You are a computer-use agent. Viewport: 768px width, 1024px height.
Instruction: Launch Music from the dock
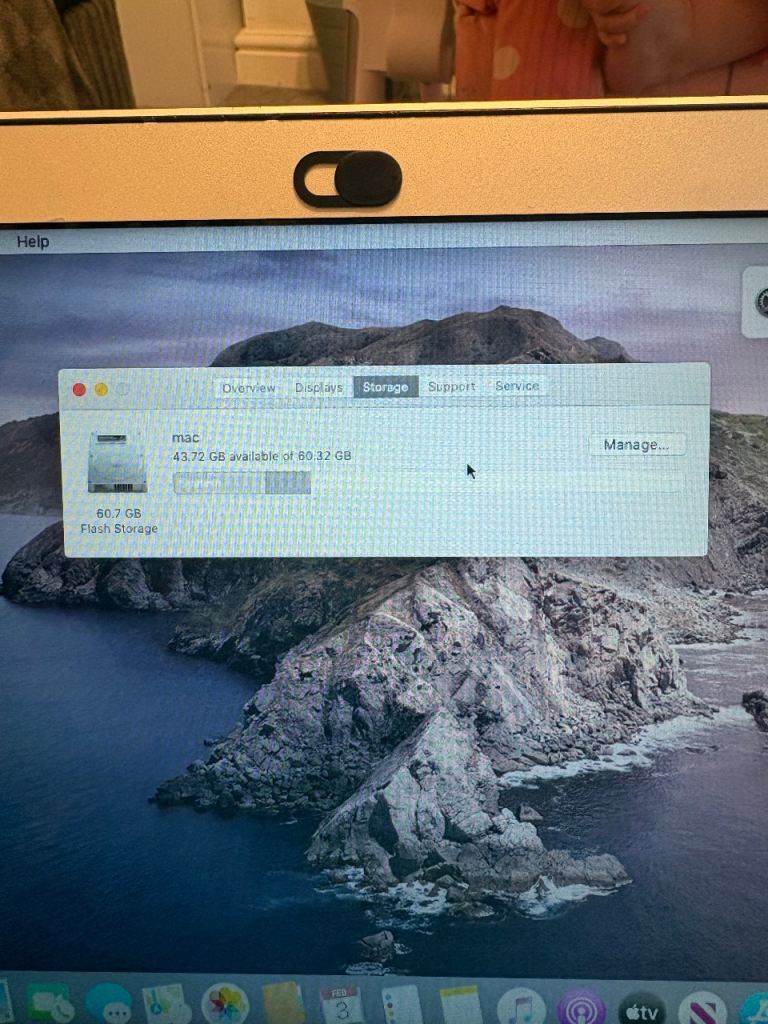point(521,1006)
